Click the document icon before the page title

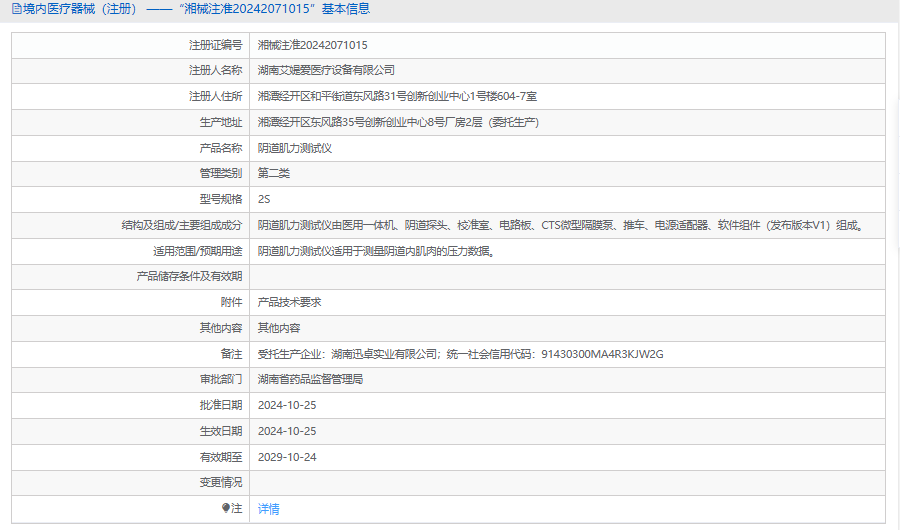point(17,9)
